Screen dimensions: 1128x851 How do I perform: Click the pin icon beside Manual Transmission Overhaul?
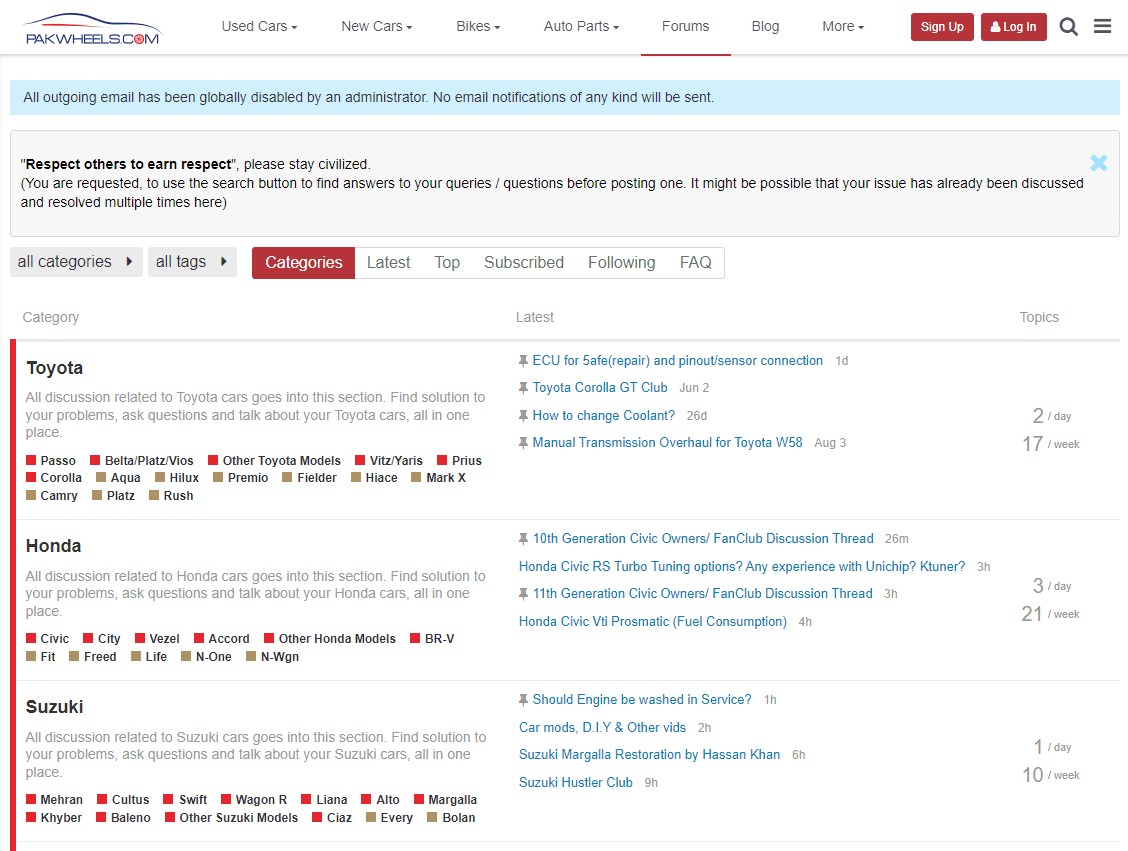pos(523,443)
